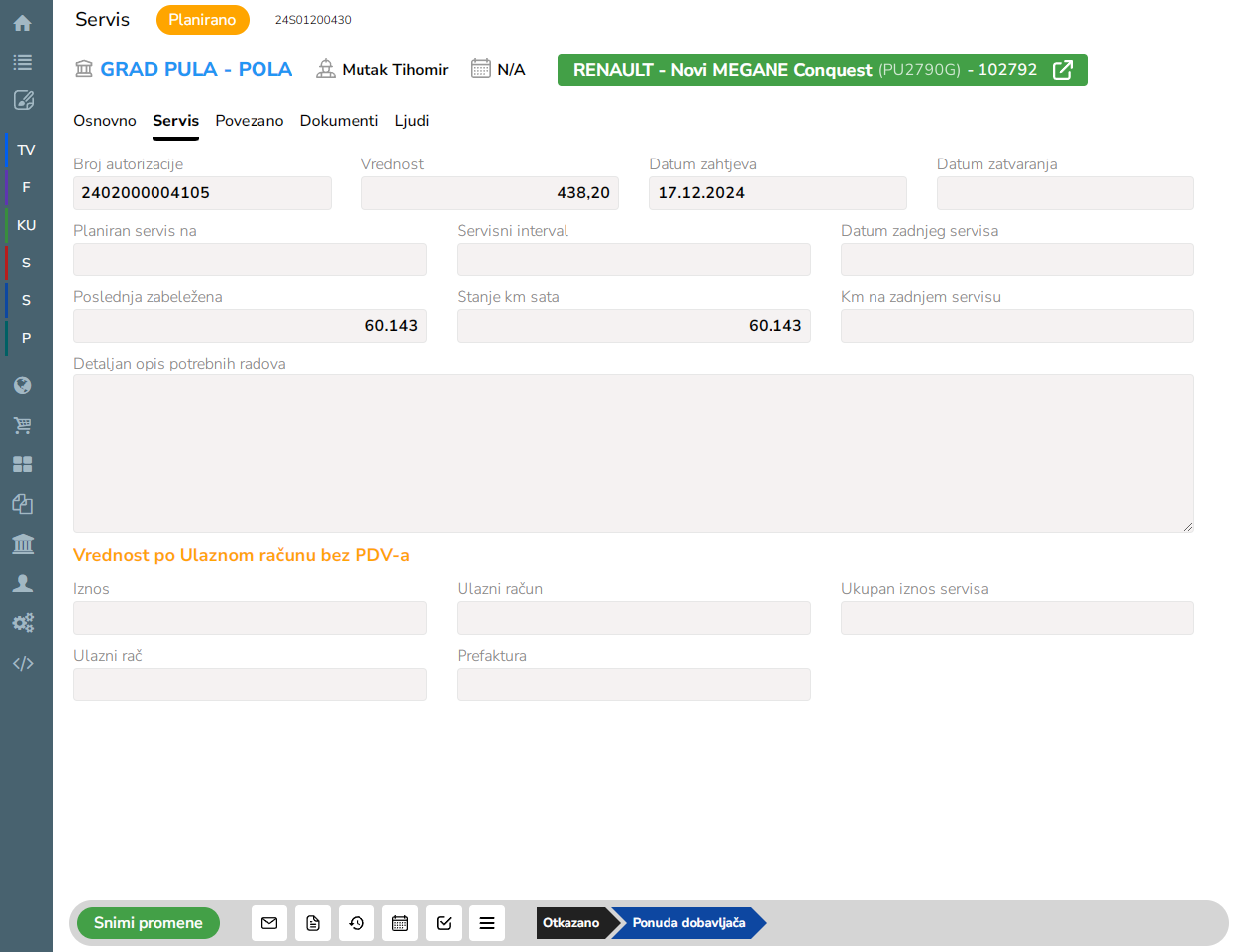Set status to Otkazano
This screenshot has height=952, width=1236.
click(x=571, y=923)
